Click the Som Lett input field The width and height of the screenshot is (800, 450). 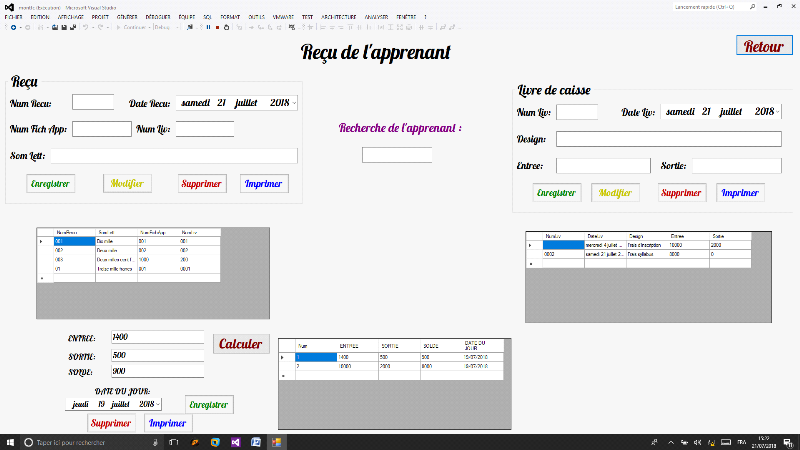coord(174,156)
